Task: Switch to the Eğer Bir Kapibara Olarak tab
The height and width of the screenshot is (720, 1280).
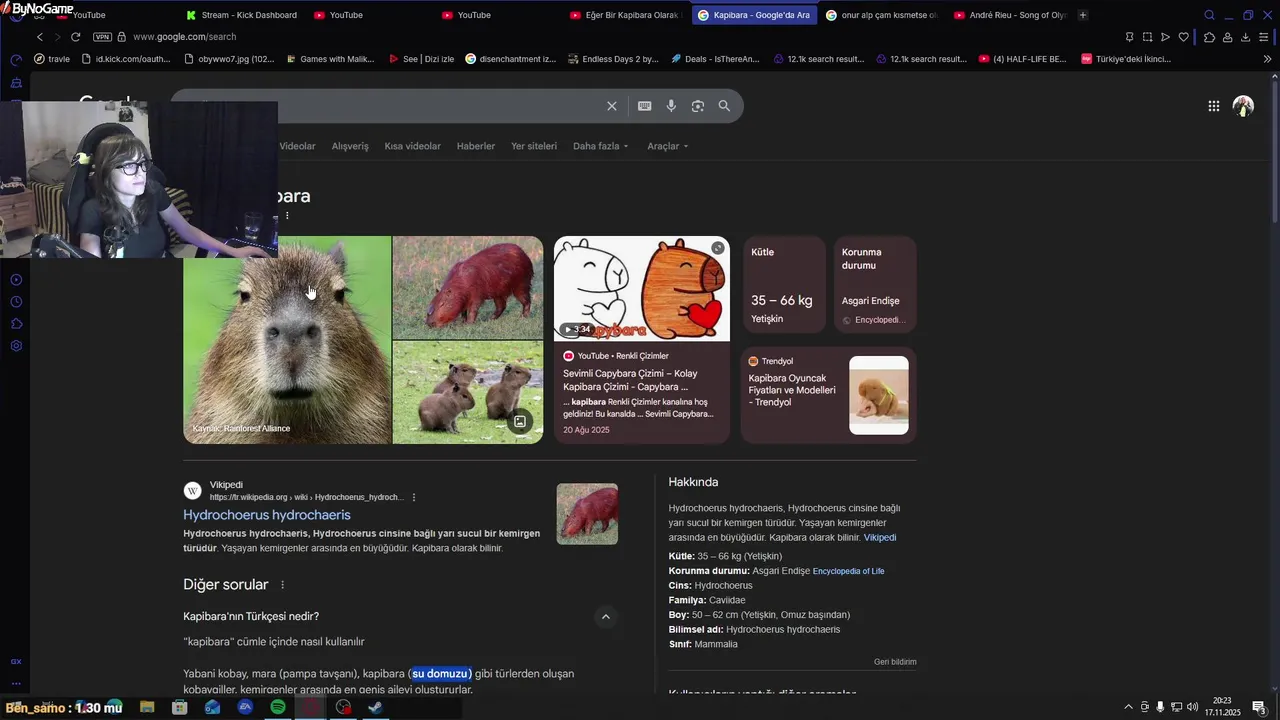Action: pyautogui.click(x=625, y=15)
